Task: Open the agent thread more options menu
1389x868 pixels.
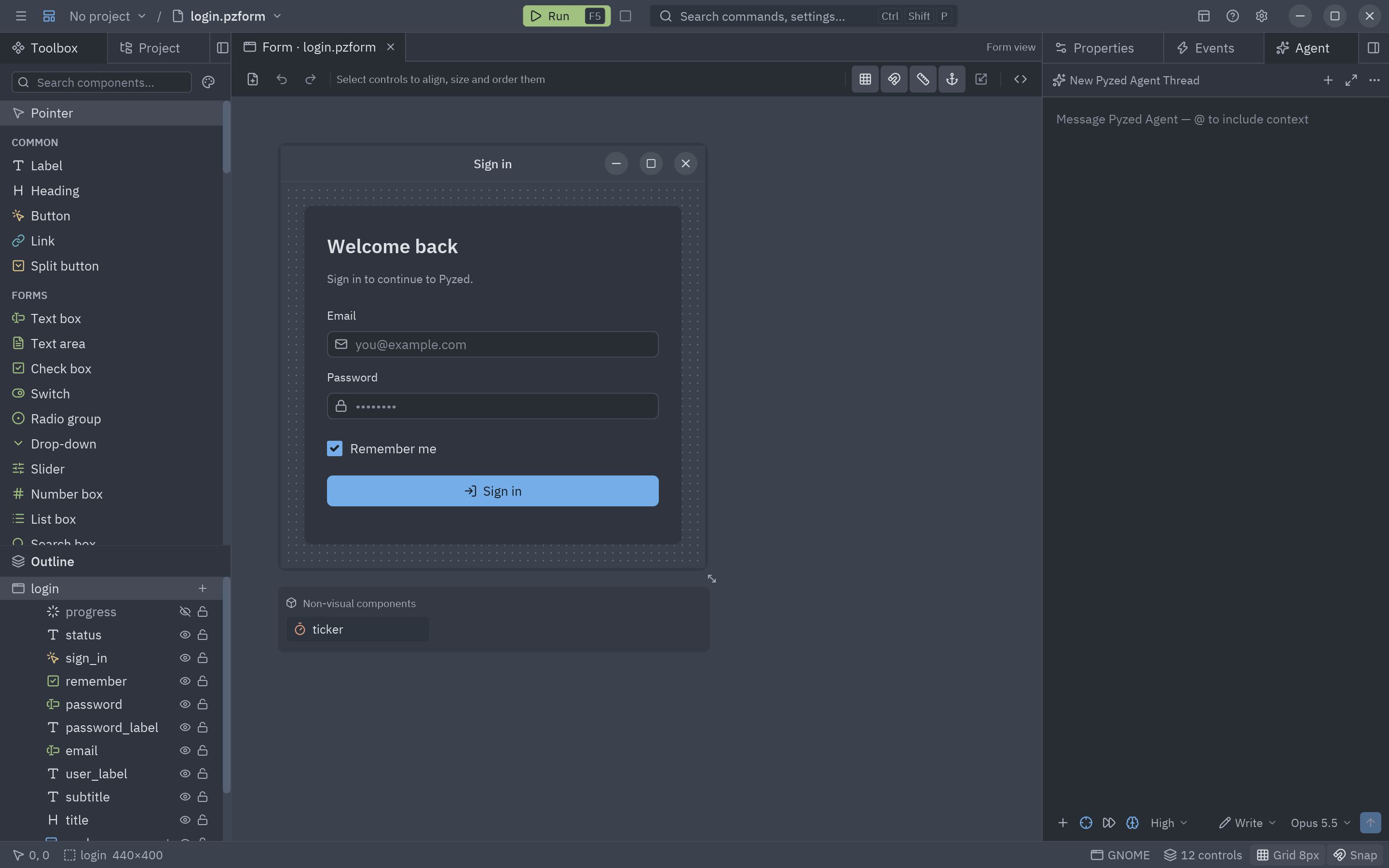Action: (1374, 81)
